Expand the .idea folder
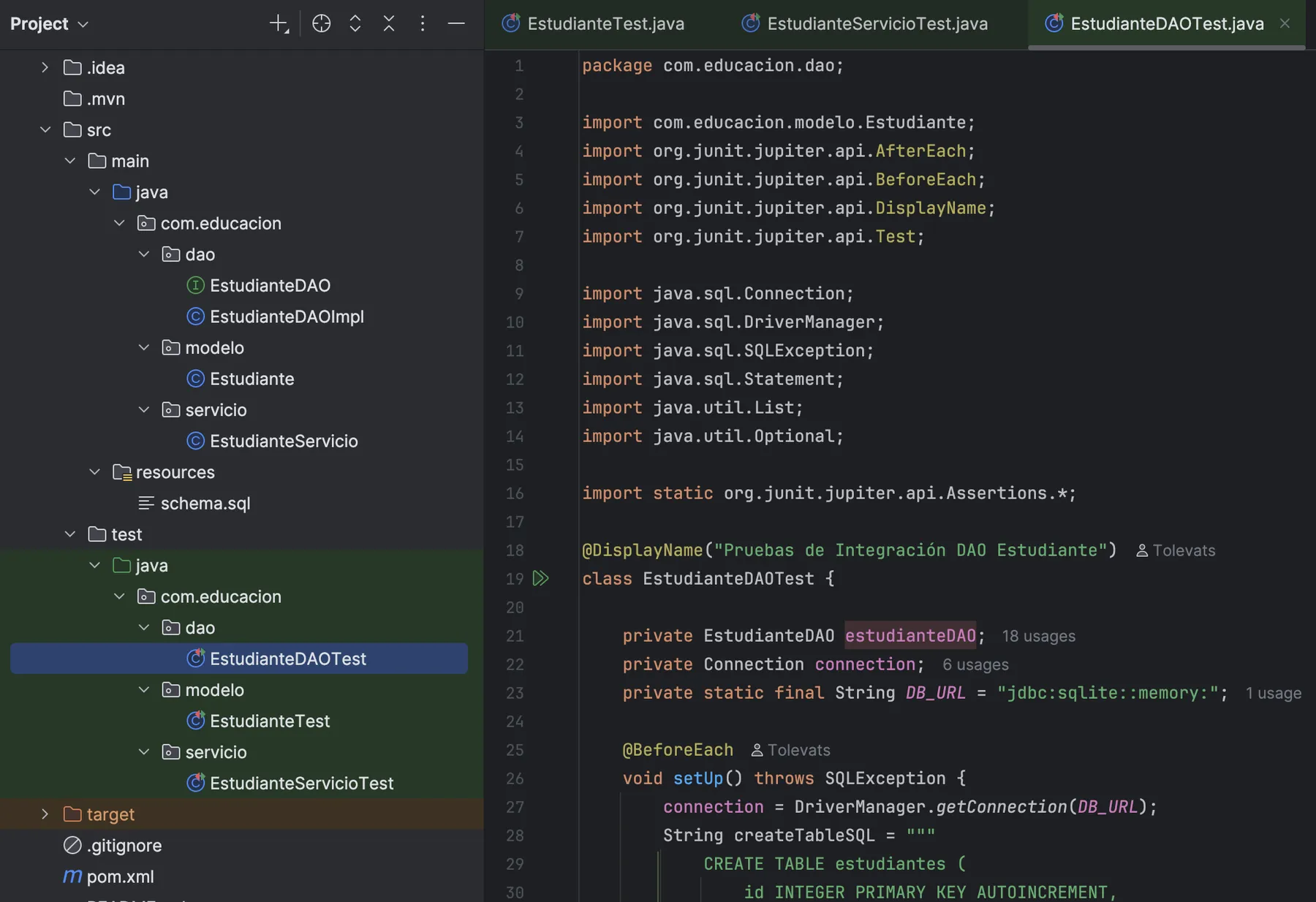1316x902 pixels. coord(45,68)
